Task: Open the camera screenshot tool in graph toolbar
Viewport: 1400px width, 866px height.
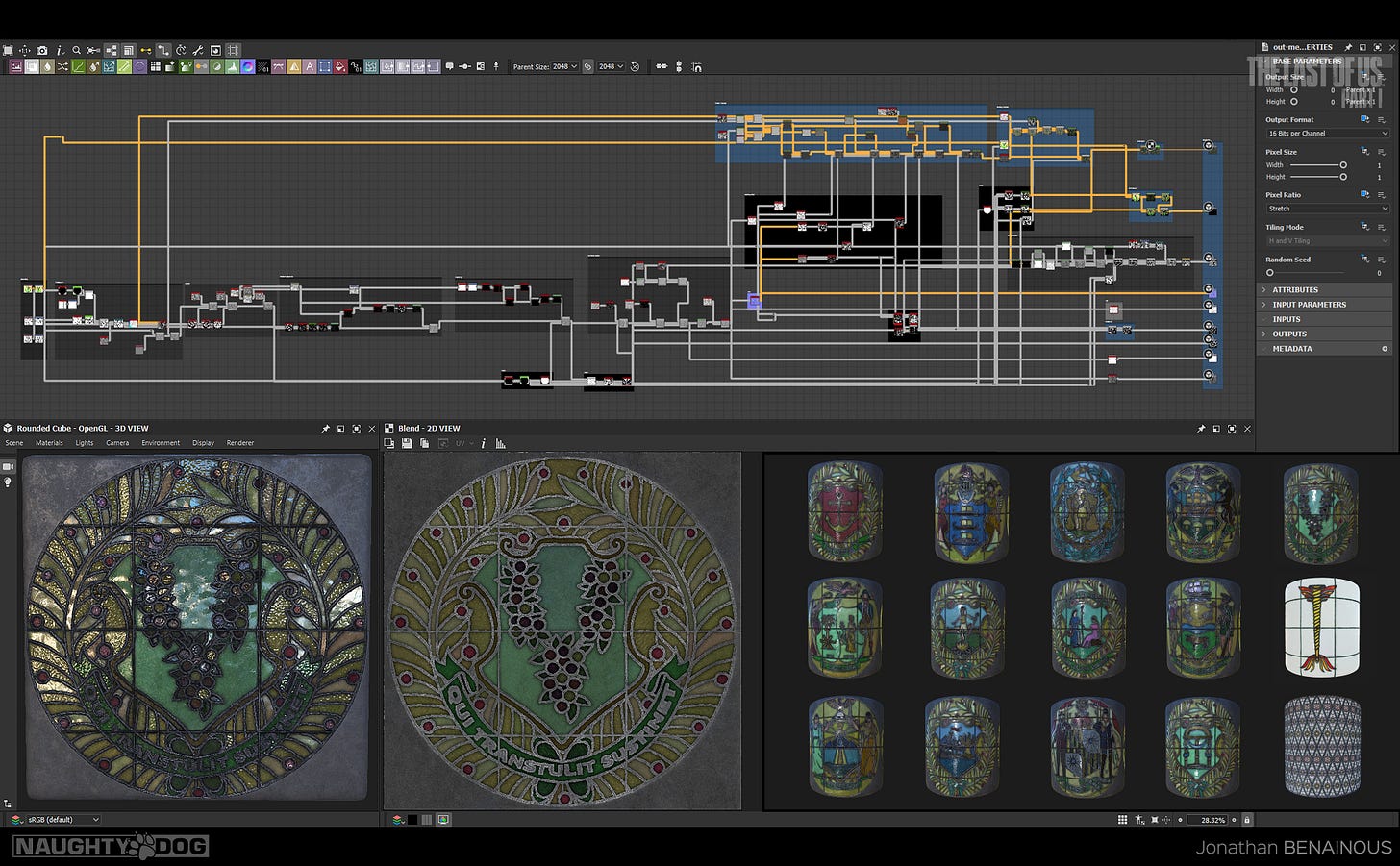Action: 42,50
